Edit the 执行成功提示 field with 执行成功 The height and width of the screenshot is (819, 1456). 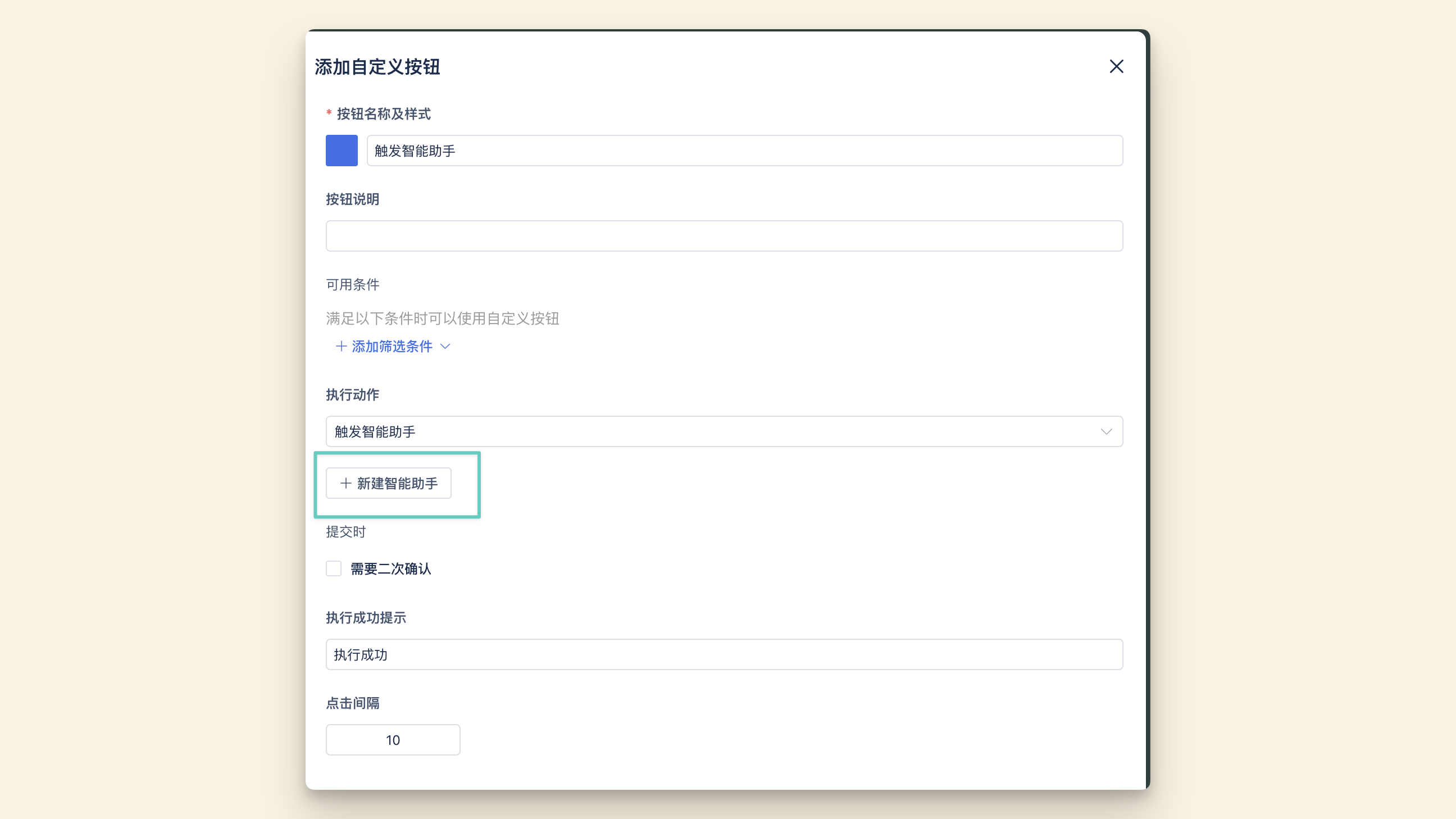pos(724,654)
